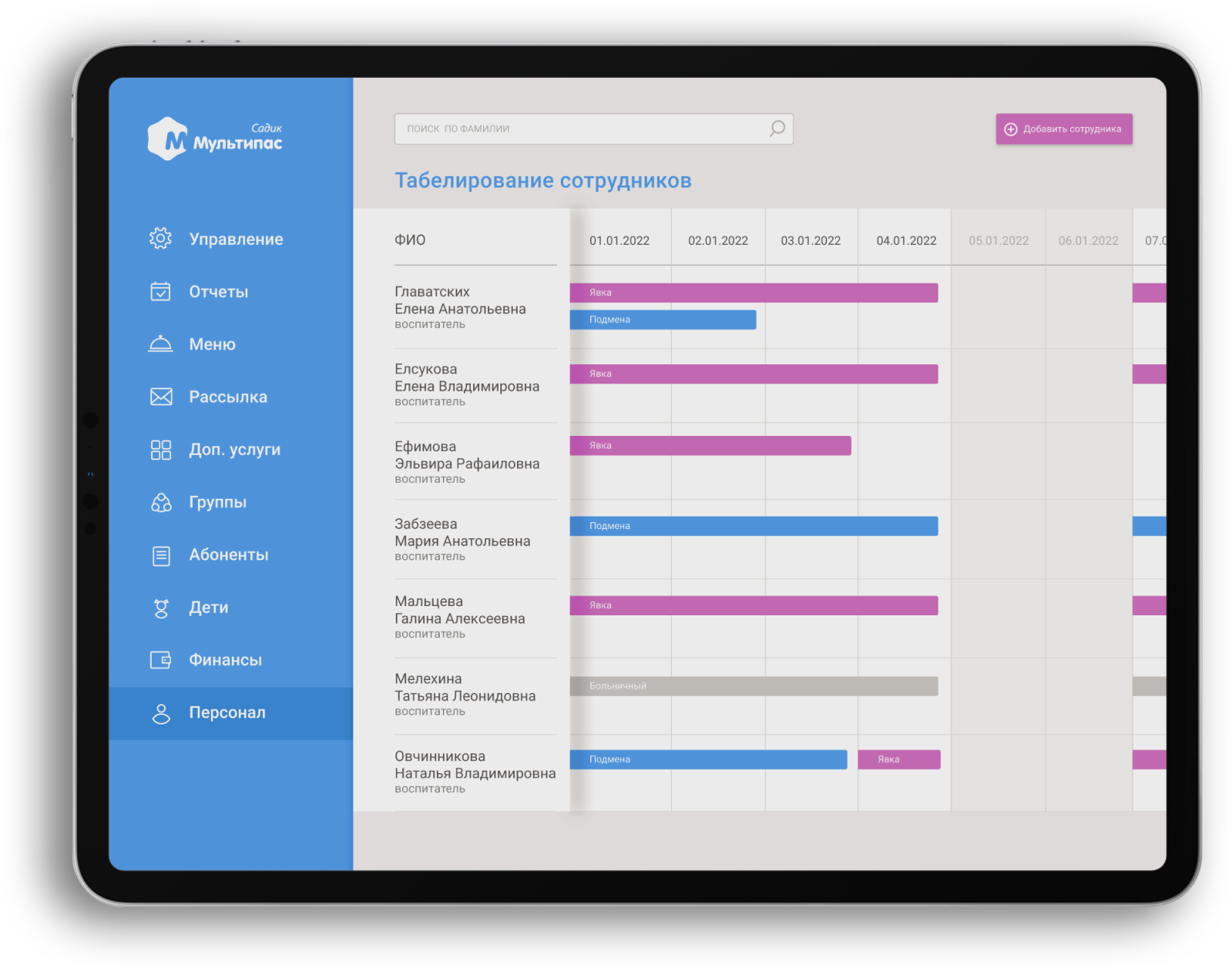1232x968 pixels.
Task: Open the Управление menu item
Action: click(231, 239)
